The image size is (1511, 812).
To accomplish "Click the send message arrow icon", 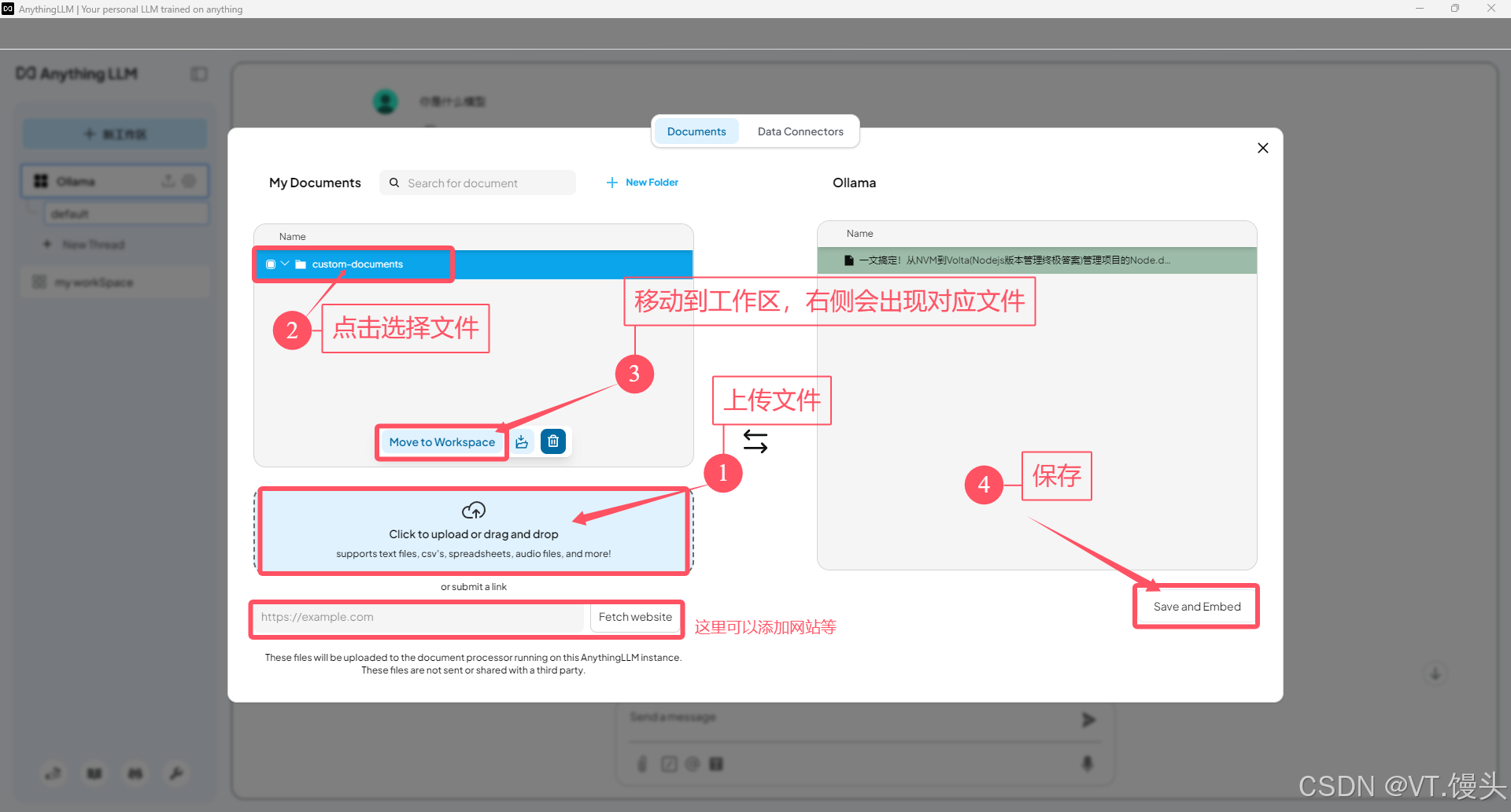I will (1088, 719).
